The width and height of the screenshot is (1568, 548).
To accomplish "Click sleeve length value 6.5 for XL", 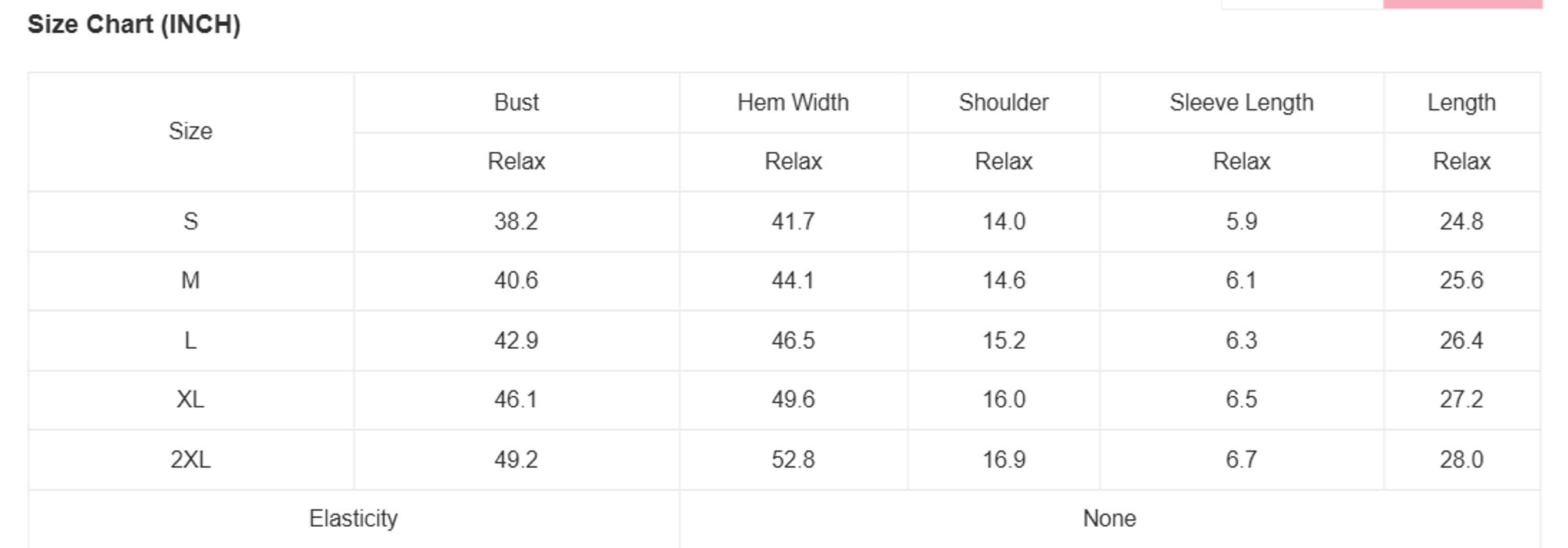I will pyautogui.click(x=1241, y=400).
